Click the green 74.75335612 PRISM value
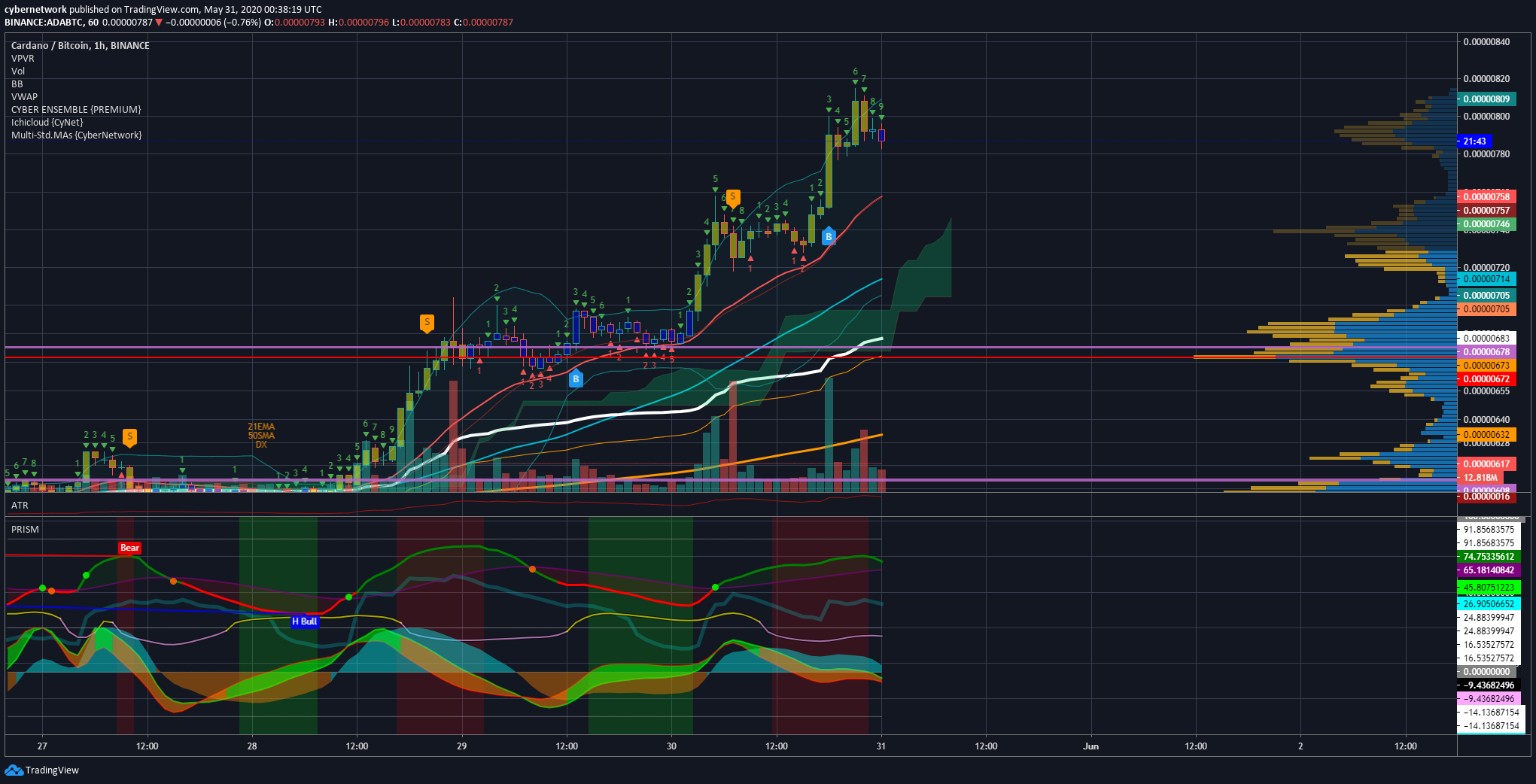 coord(1489,556)
